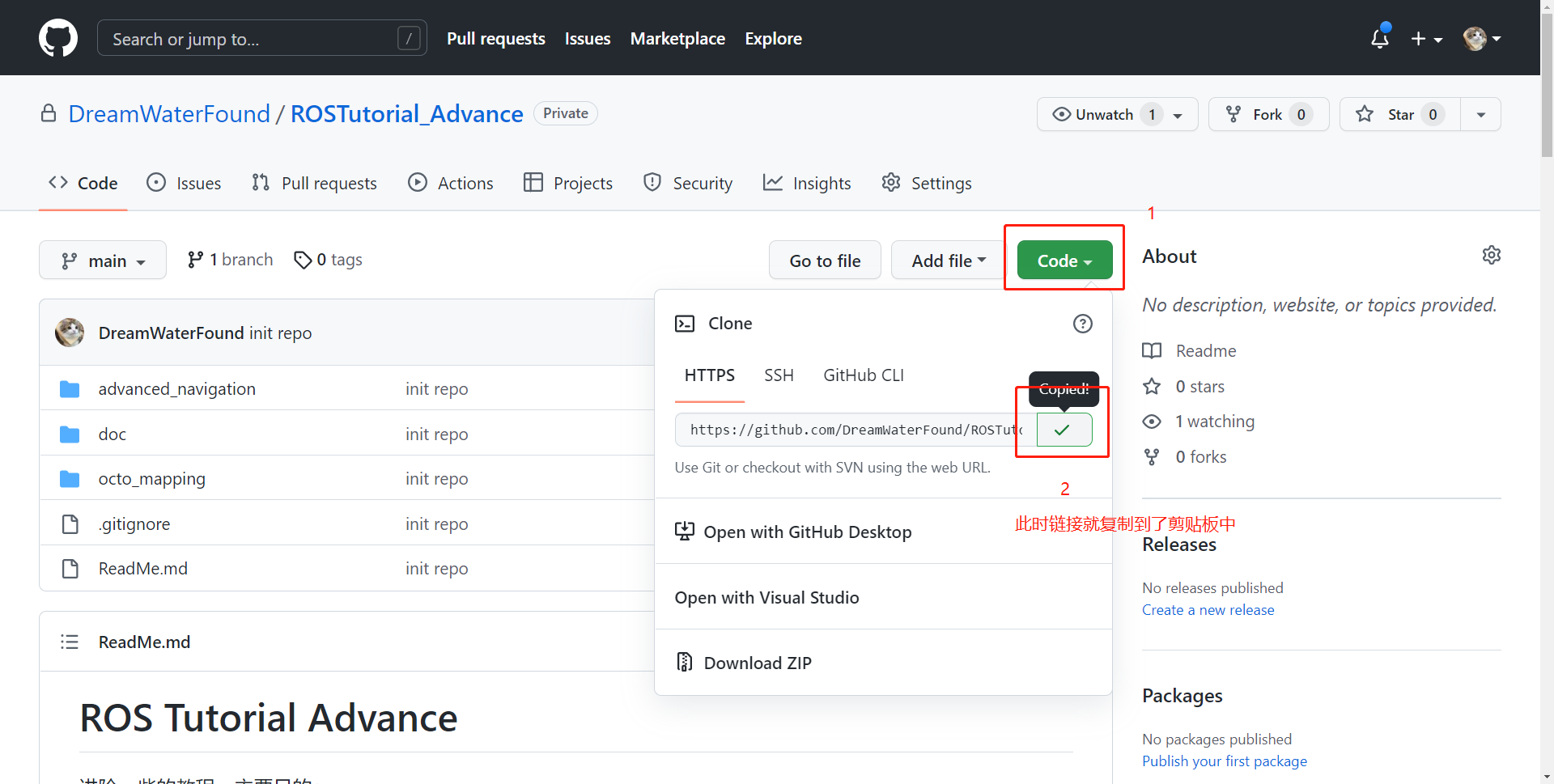
Task: Select the GitHub CLI clone tab
Action: pos(864,375)
